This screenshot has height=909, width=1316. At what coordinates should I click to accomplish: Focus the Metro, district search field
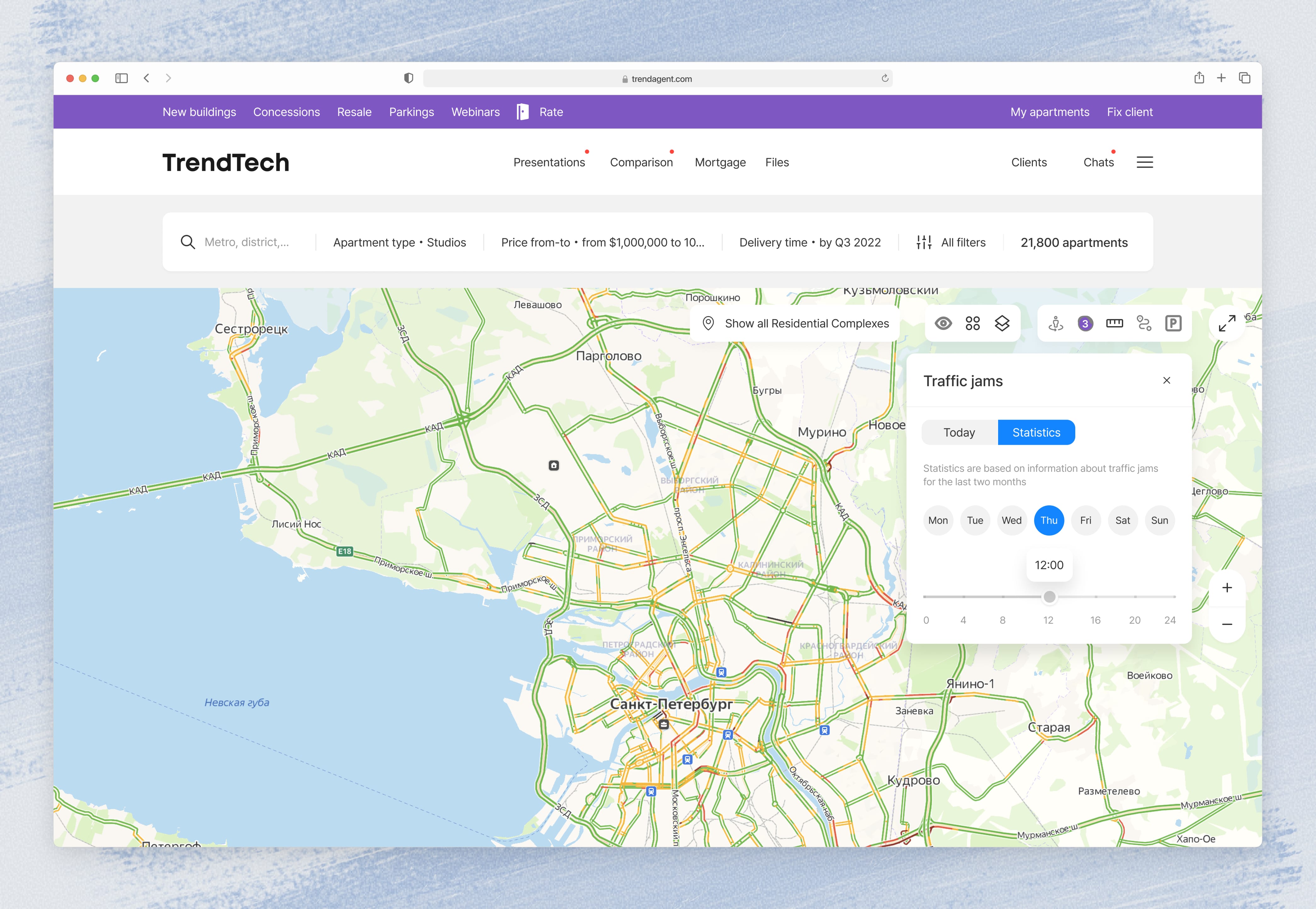click(247, 242)
